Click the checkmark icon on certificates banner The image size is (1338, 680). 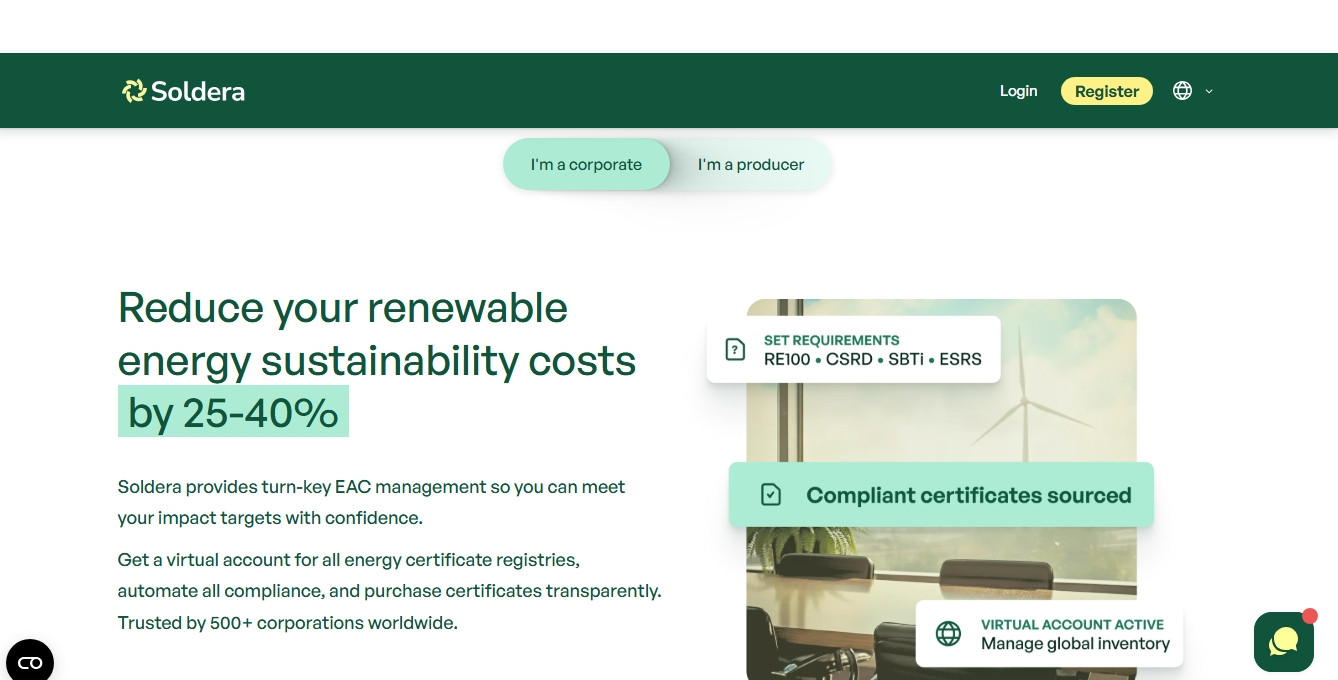pyautogui.click(x=770, y=494)
